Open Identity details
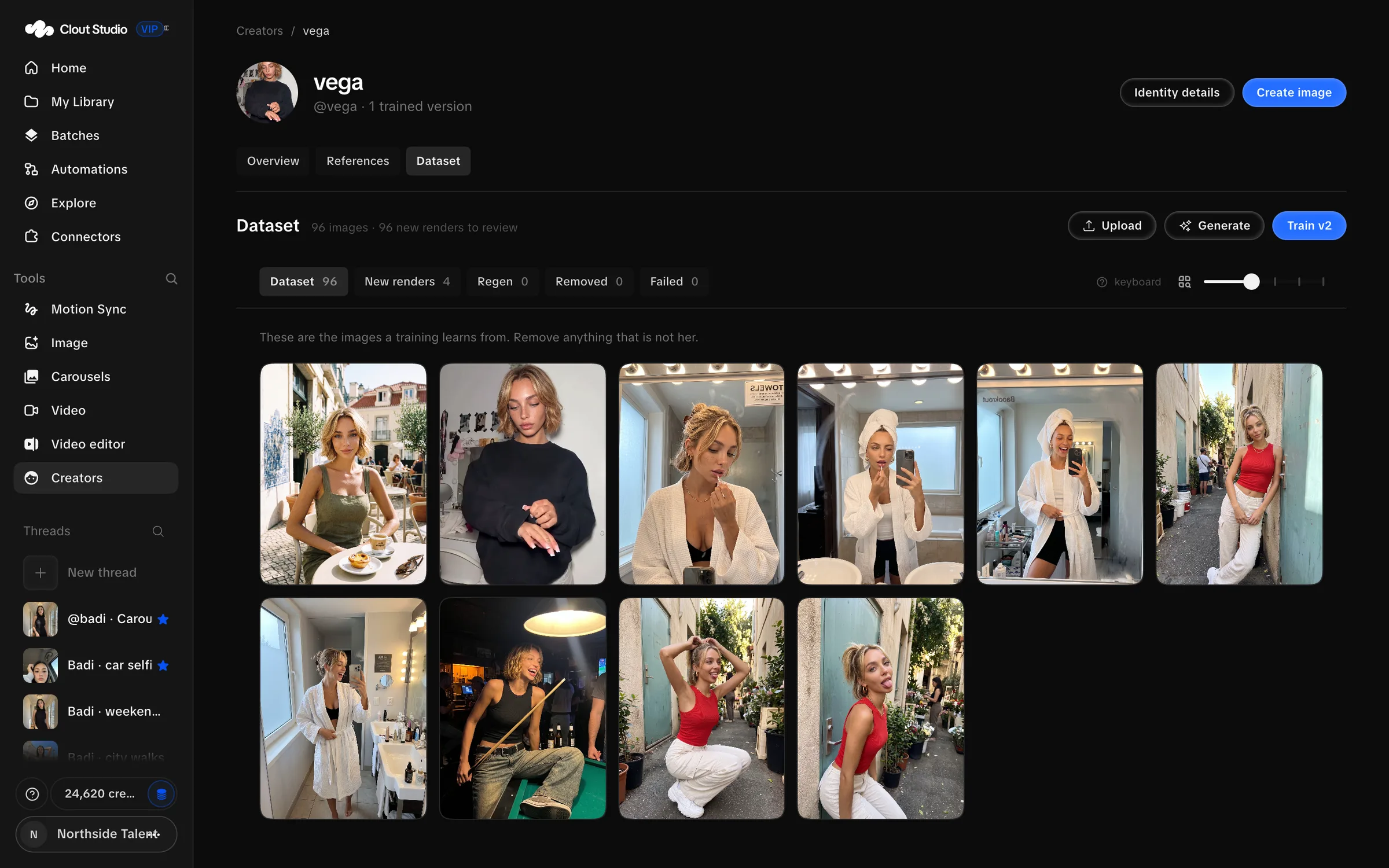 1177,93
